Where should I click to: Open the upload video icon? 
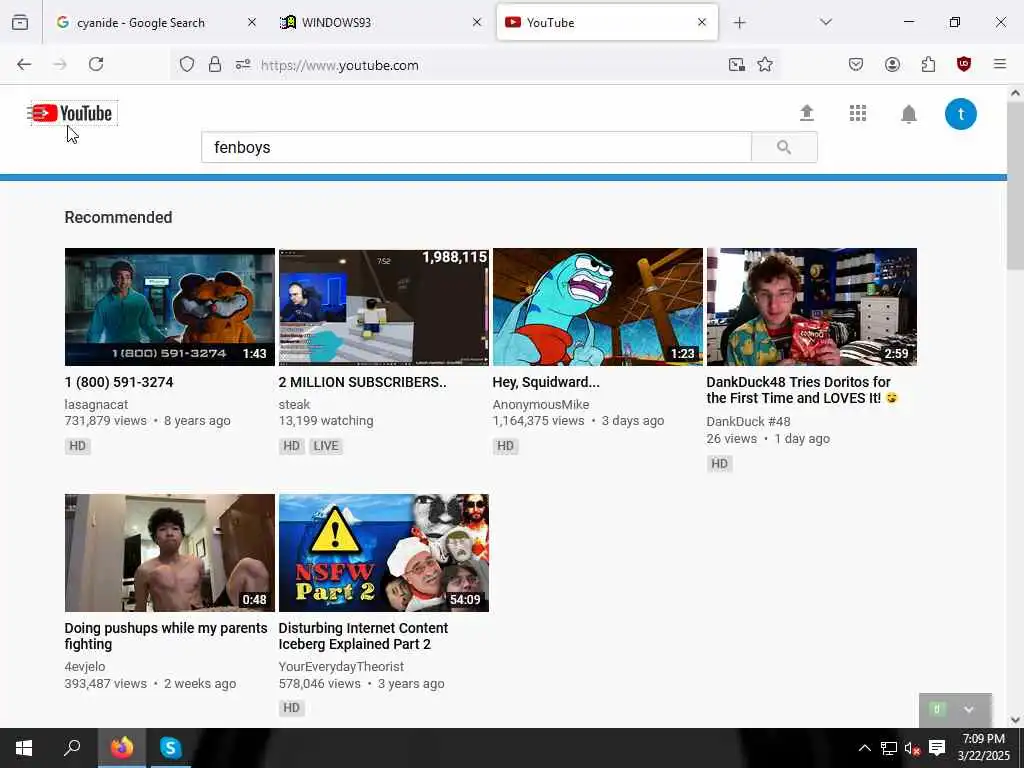(x=807, y=113)
